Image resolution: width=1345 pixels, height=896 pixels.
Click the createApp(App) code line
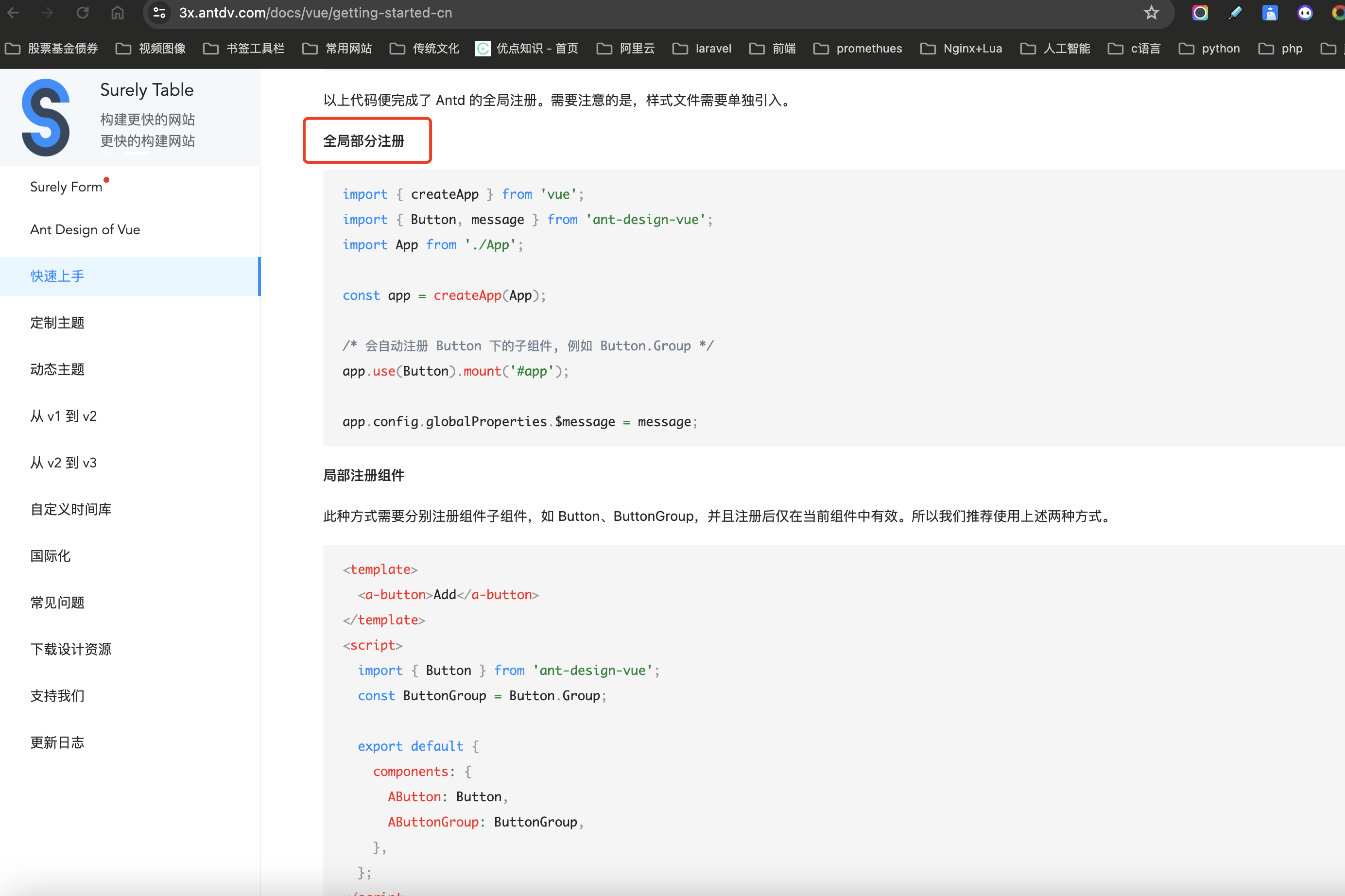point(445,295)
